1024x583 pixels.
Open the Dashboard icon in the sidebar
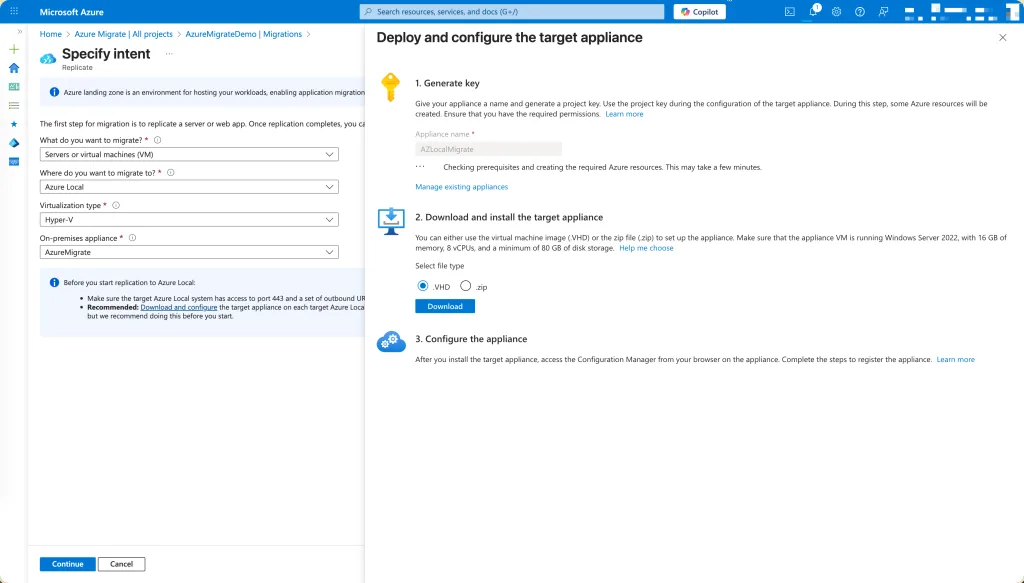[14, 87]
